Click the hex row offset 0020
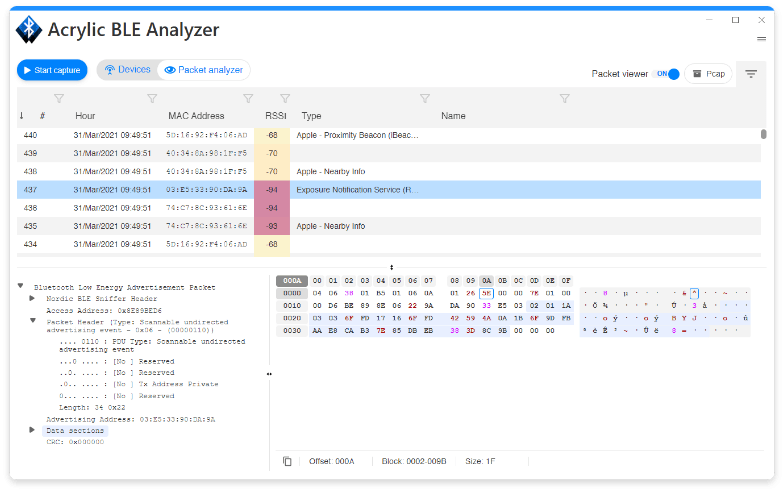Image resolution: width=784 pixels, height=492 pixels. click(x=292, y=318)
